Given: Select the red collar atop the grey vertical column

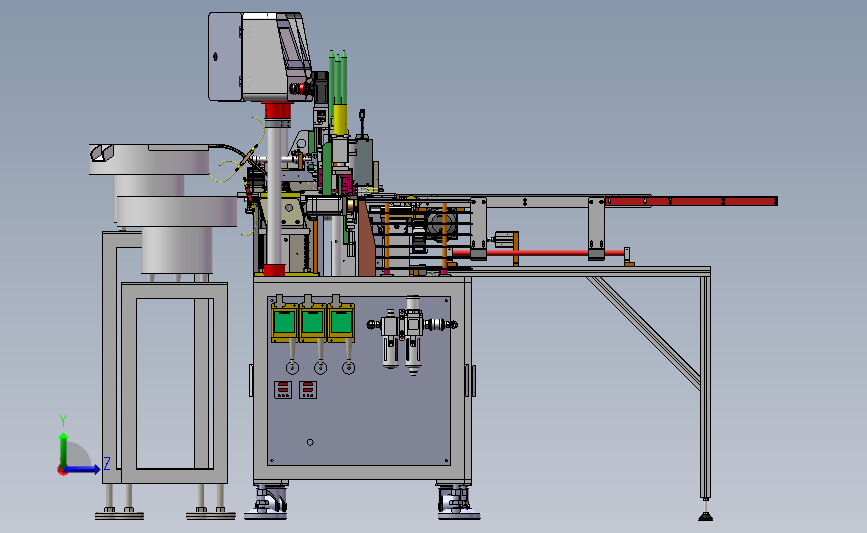Looking at the screenshot, I should pyautogui.click(x=277, y=111).
